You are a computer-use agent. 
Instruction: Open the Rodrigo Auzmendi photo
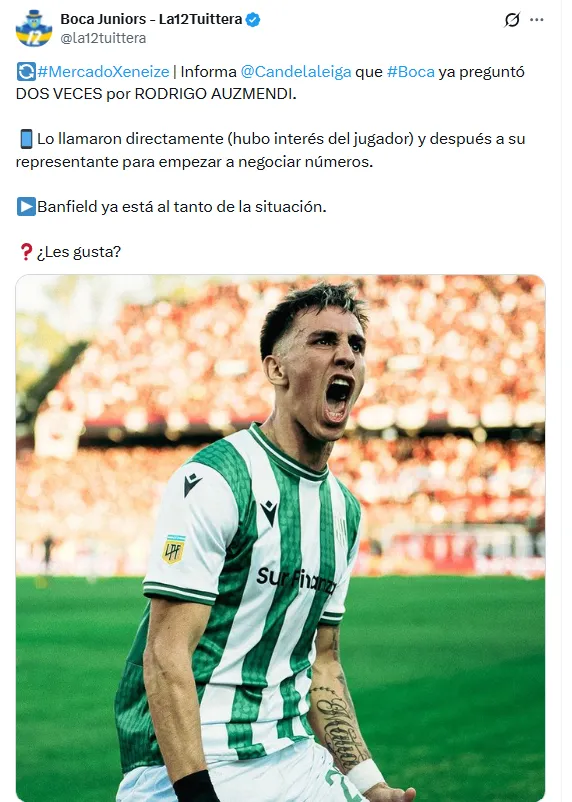tap(280, 538)
